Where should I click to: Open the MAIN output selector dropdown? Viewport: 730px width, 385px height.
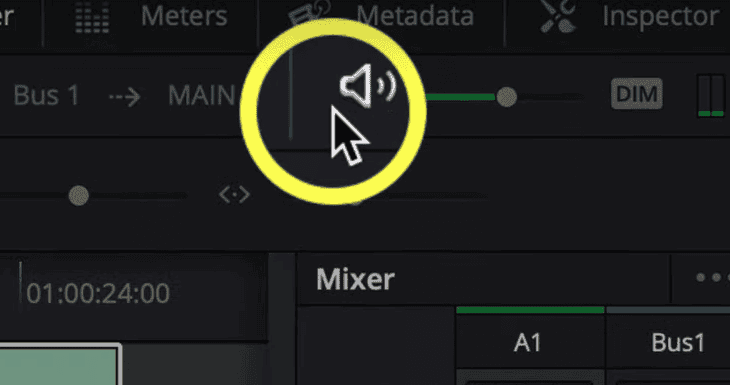[201, 96]
